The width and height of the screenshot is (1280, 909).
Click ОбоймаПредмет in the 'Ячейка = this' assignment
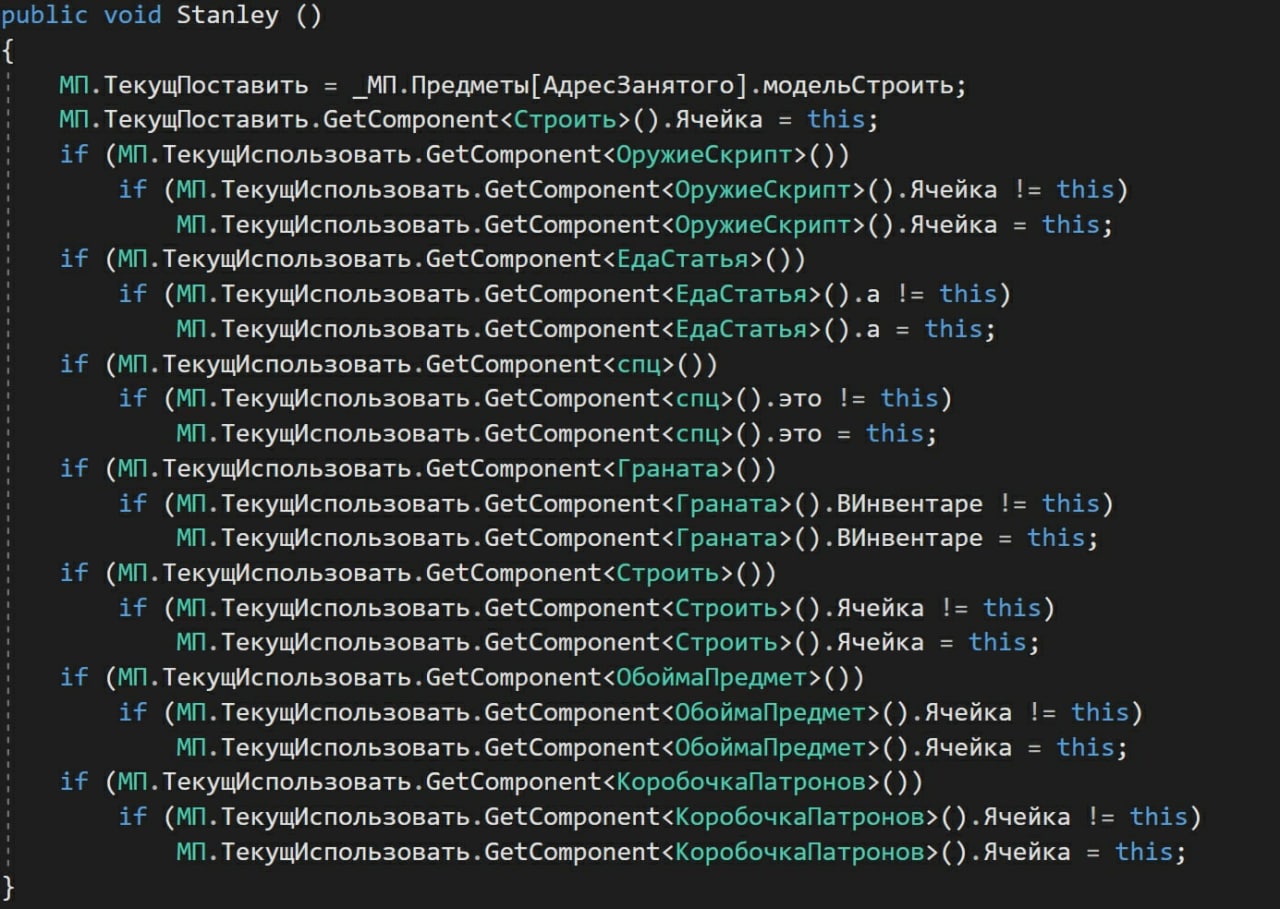coord(770,747)
